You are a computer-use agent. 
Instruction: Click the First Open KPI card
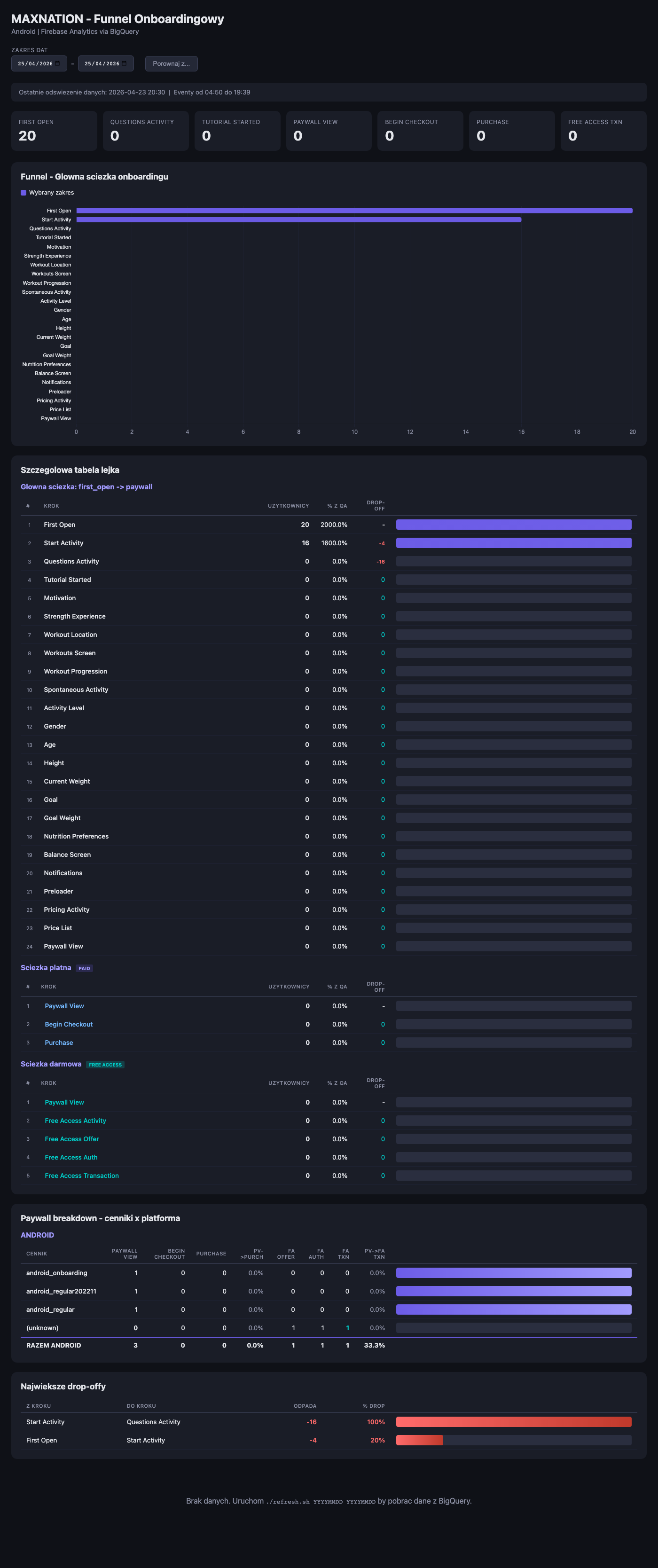tap(54, 131)
